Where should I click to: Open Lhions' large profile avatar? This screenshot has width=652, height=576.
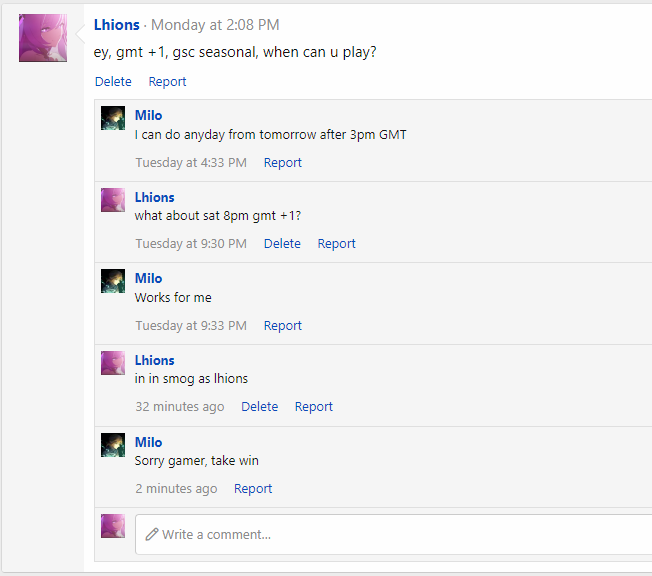point(43,38)
